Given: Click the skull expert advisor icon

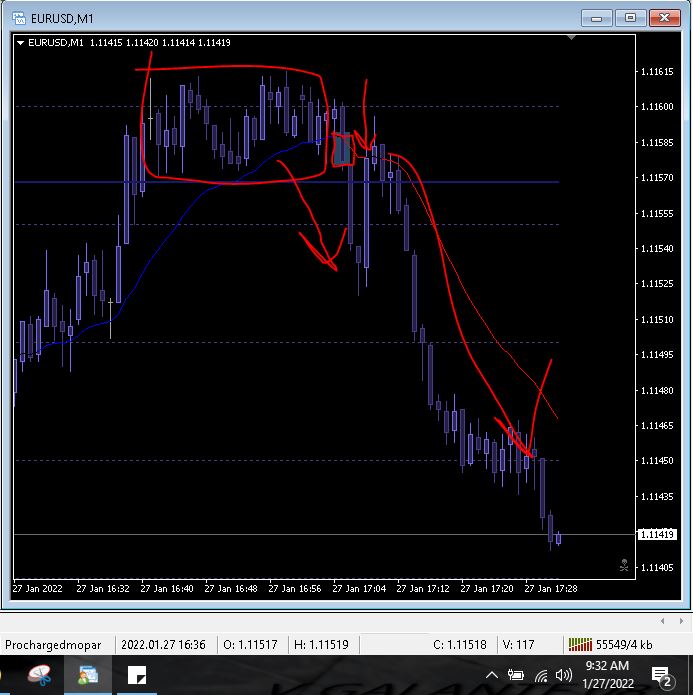Looking at the screenshot, I should [x=624, y=565].
